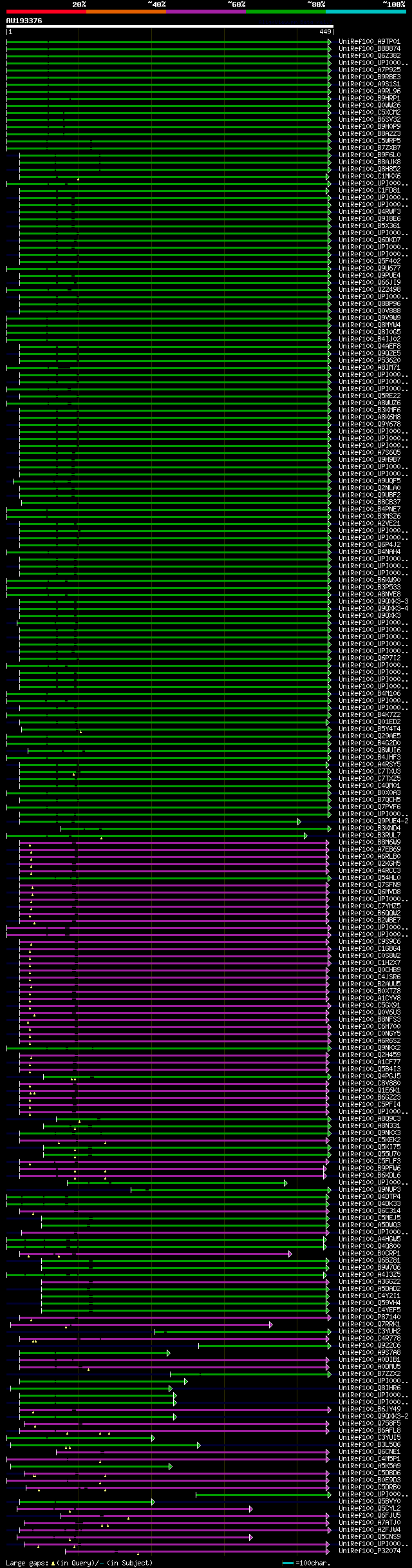Click UniRef100_Q6DKD7 label
The width and height of the screenshot is (412, 1568).
[370, 240]
